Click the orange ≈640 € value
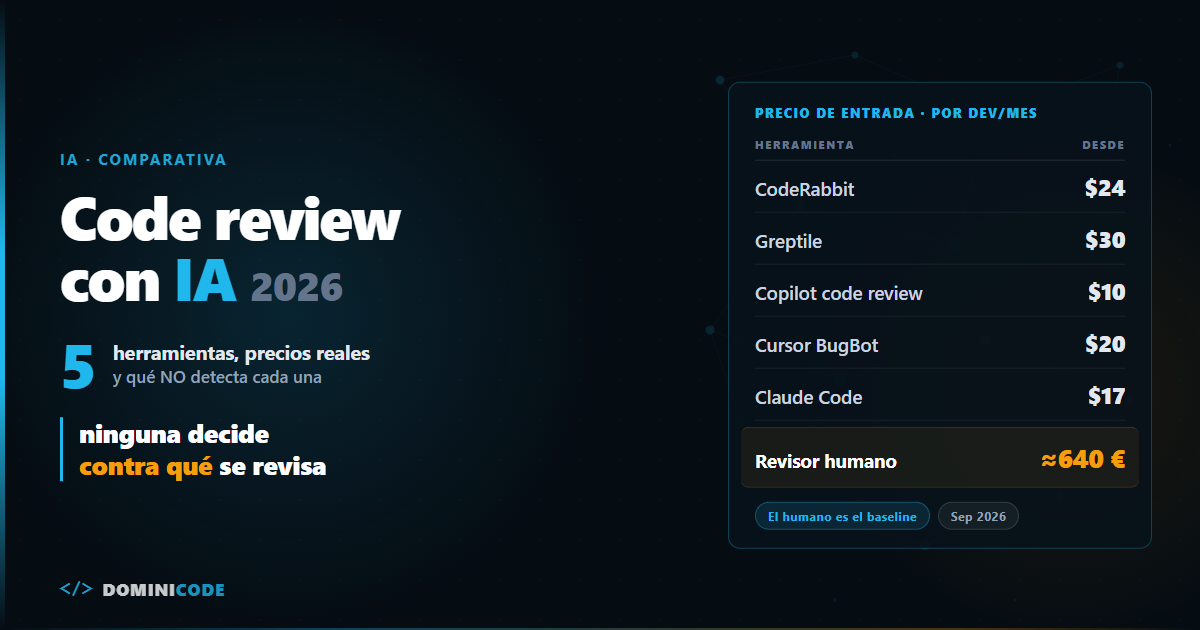This screenshot has height=630, width=1200. click(x=1083, y=460)
